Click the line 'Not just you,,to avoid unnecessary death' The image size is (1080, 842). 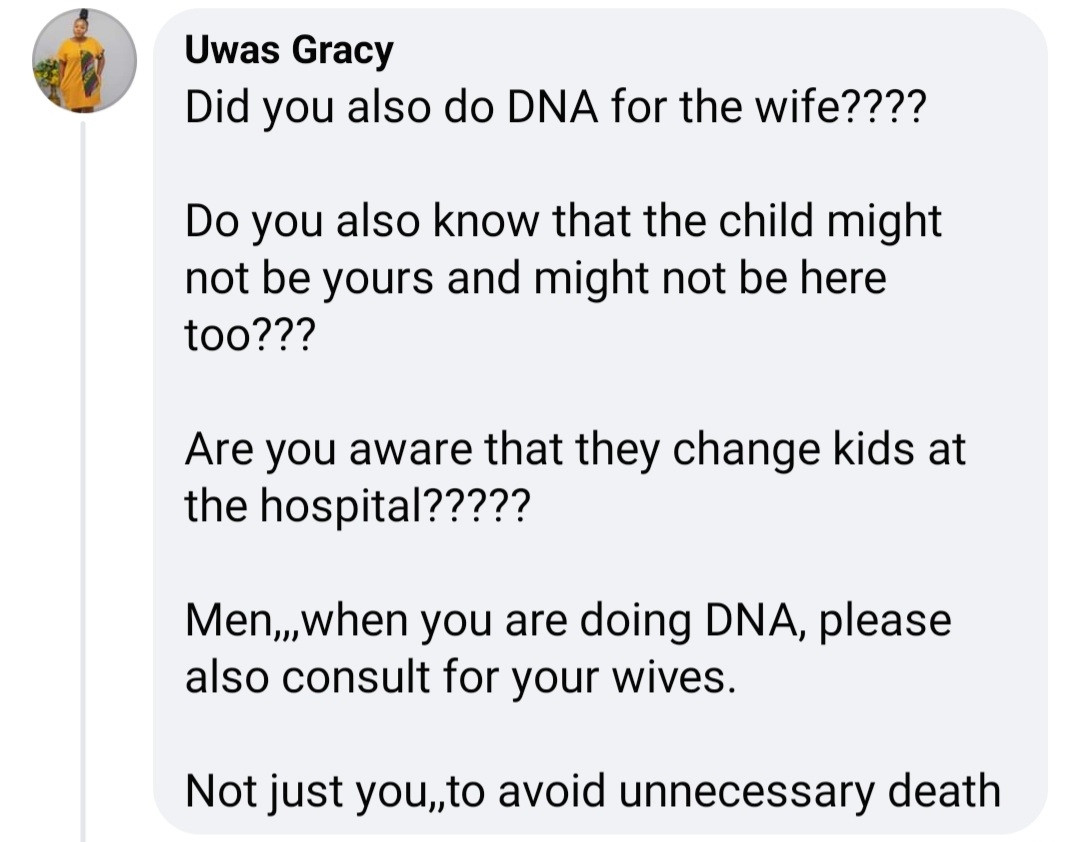pyautogui.click(x=592, y=792)
